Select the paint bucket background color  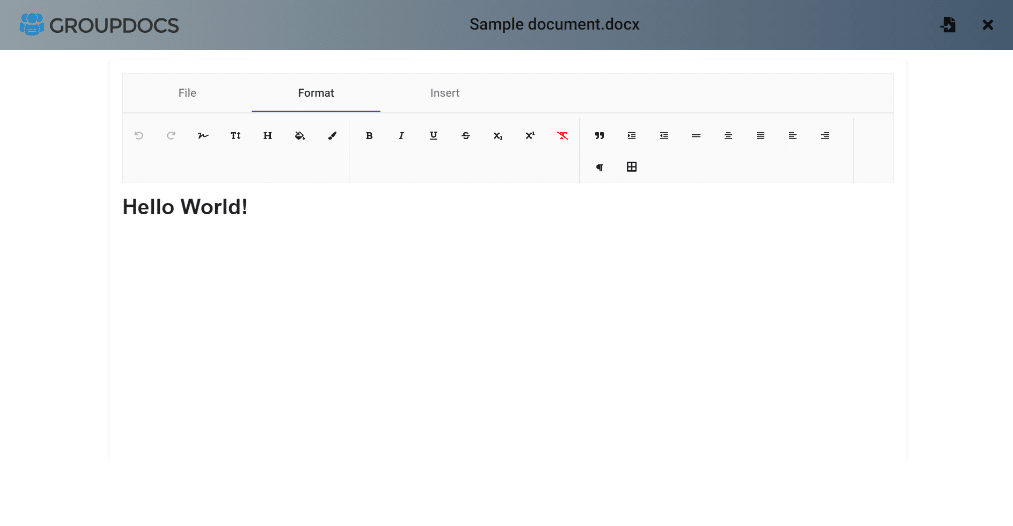tap(300, 136)
